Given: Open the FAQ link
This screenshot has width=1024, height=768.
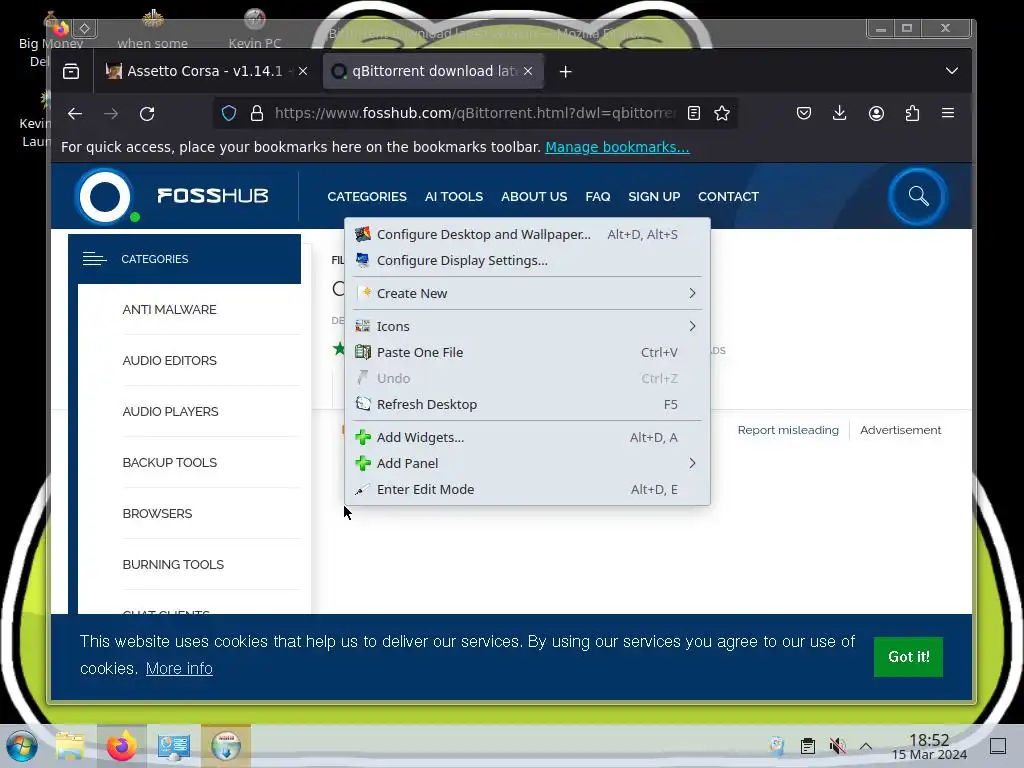Looking at the screenshot, I should pyautogui.click(x=598, y=197).
